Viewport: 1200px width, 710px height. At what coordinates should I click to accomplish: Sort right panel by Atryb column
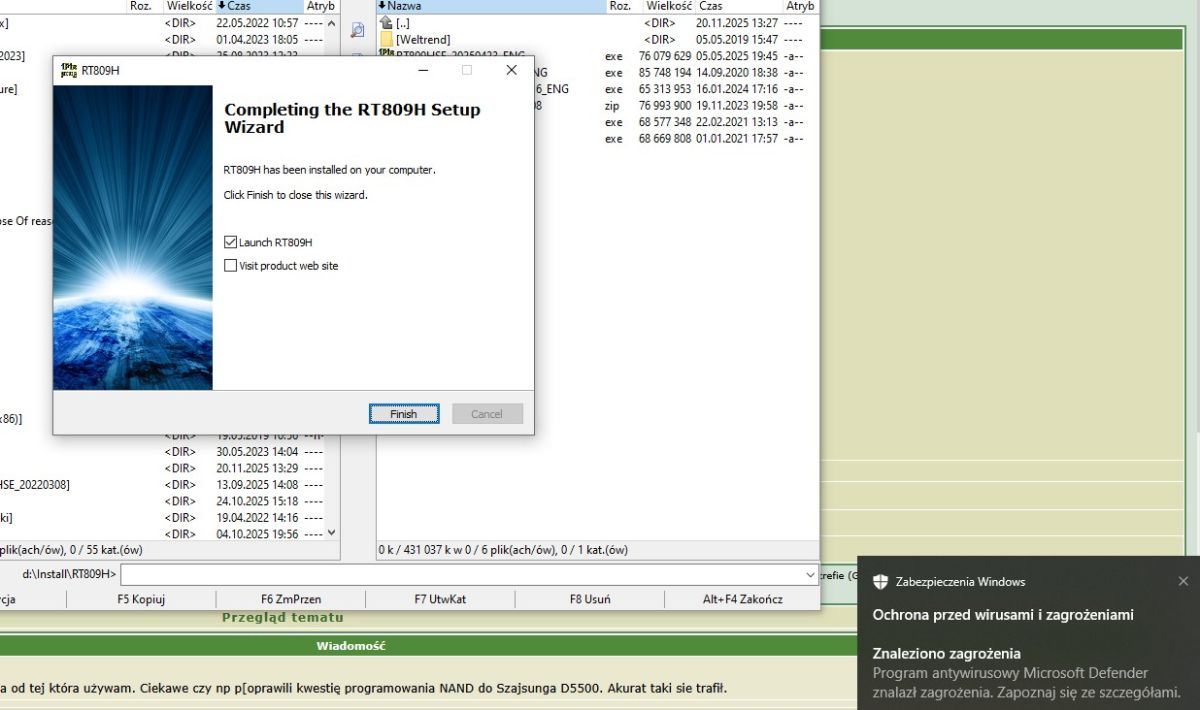[800, 6]
